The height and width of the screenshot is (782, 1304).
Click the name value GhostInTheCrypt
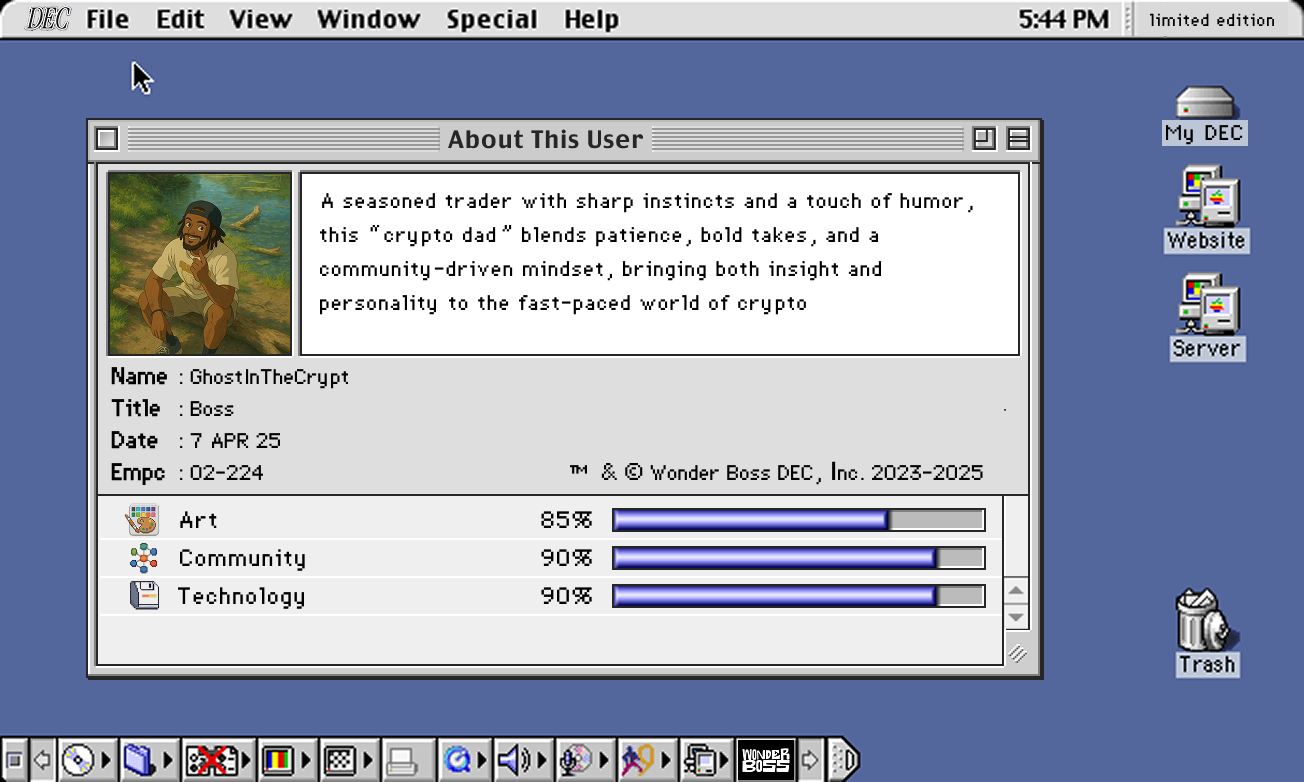pos(269,377)
